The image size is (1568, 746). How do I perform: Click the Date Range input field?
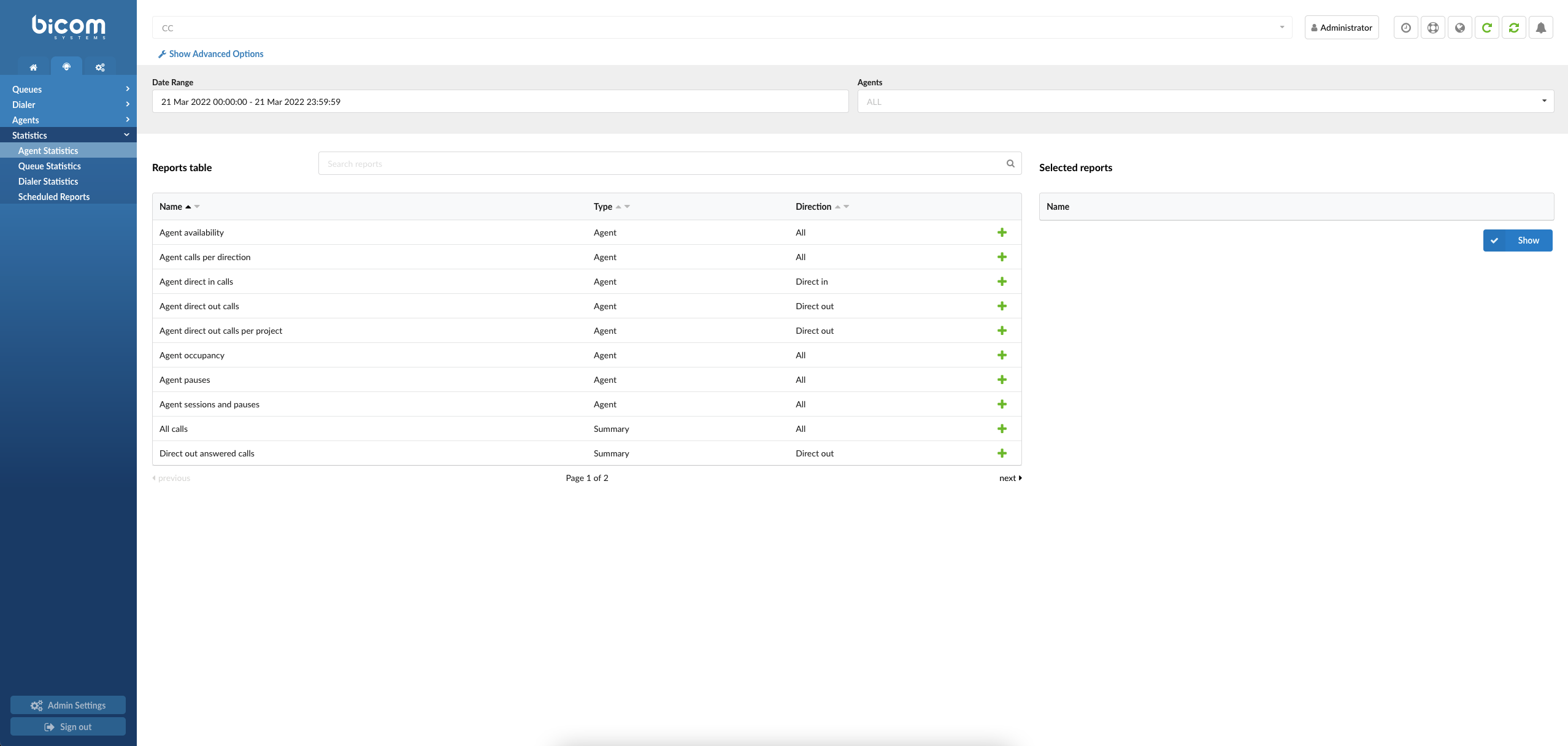500,101
